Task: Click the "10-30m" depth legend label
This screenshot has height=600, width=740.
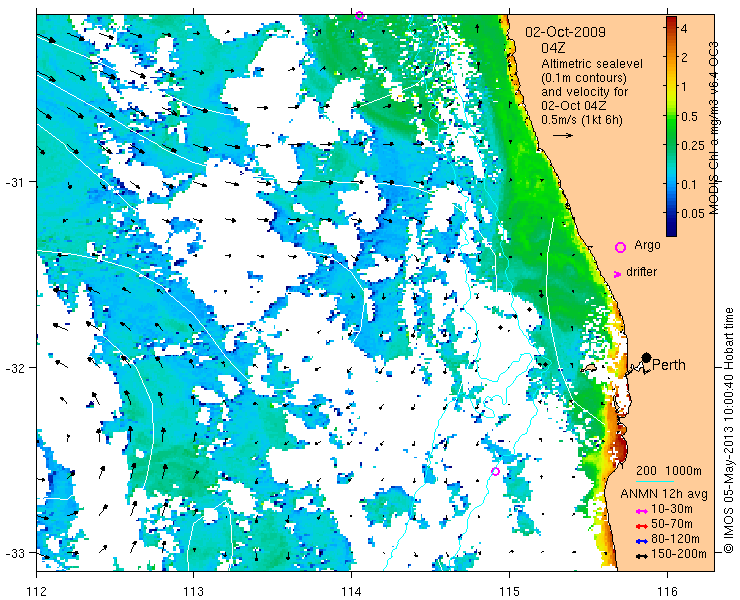Action: [672, 509]
